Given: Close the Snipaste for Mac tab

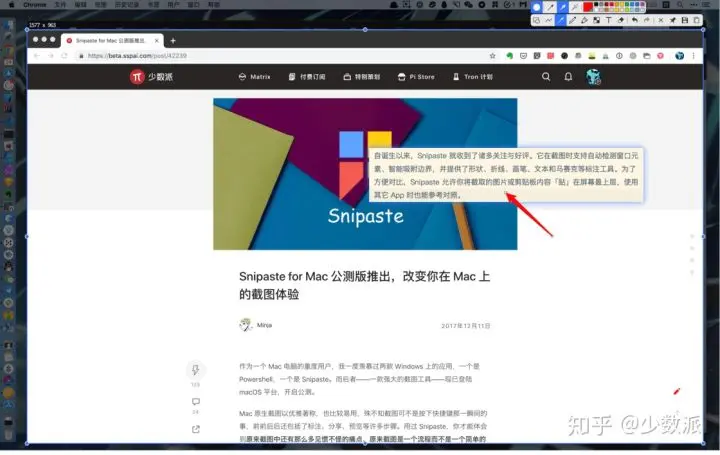Looking at the screenshot, I should pyautogui.click(x=157, y=41).
